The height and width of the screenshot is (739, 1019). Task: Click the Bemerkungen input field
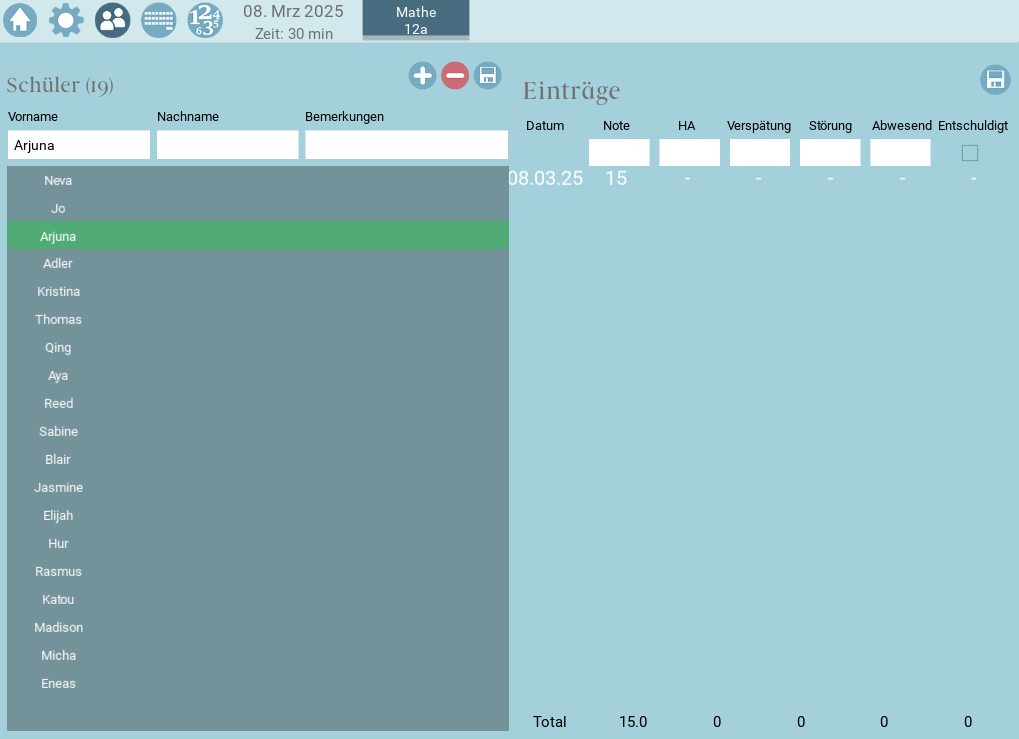point(406,145)
